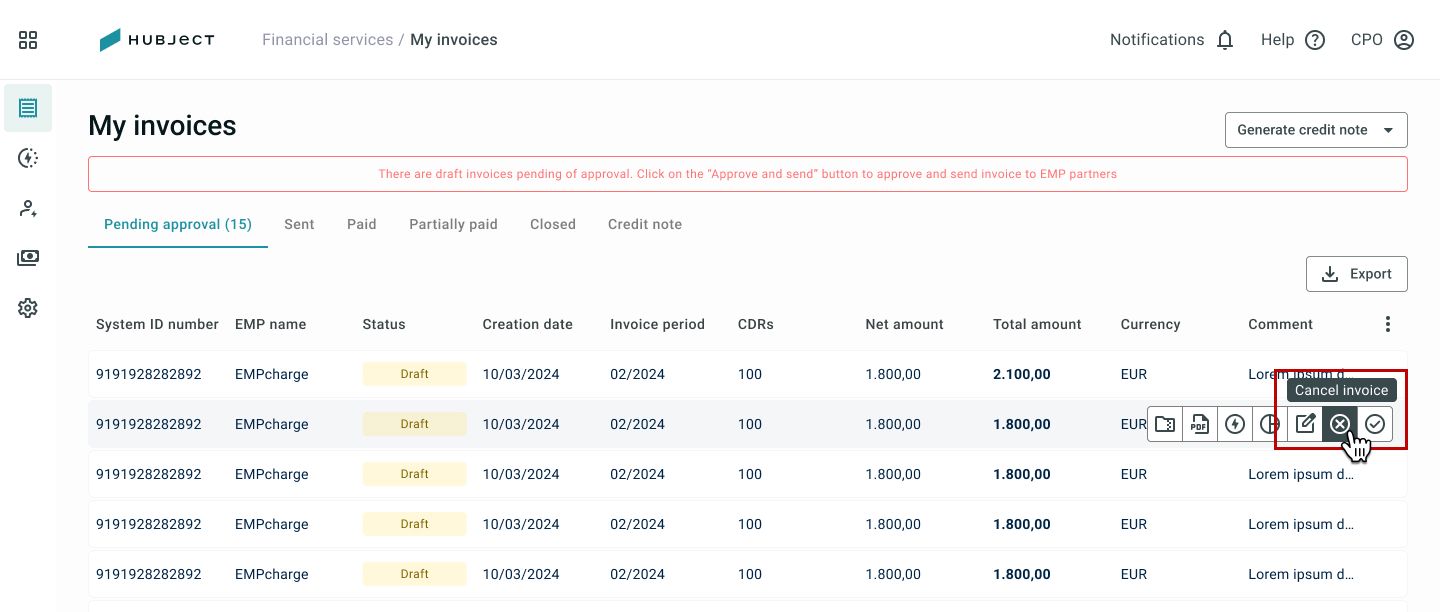Screen dimensions: 1440x612
Task: Switch to the Paid tab
Action: coord(362,224)
